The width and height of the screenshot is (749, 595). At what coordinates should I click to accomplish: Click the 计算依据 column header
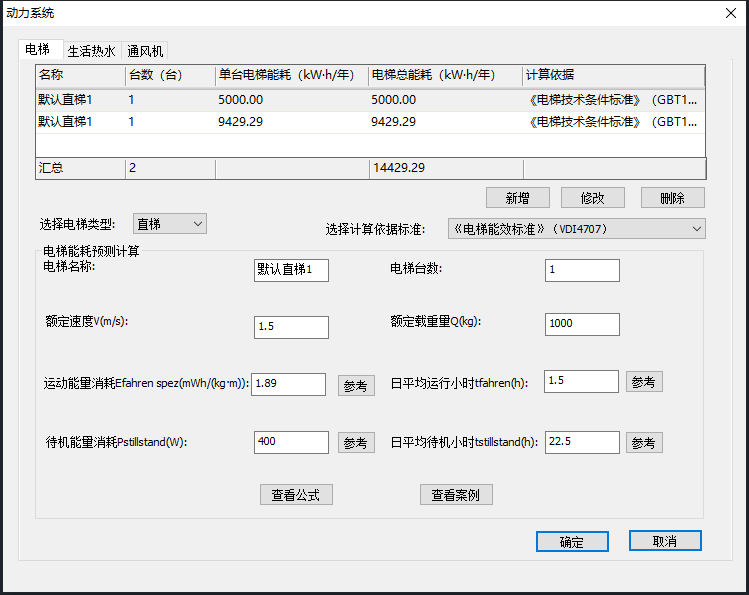613,75
